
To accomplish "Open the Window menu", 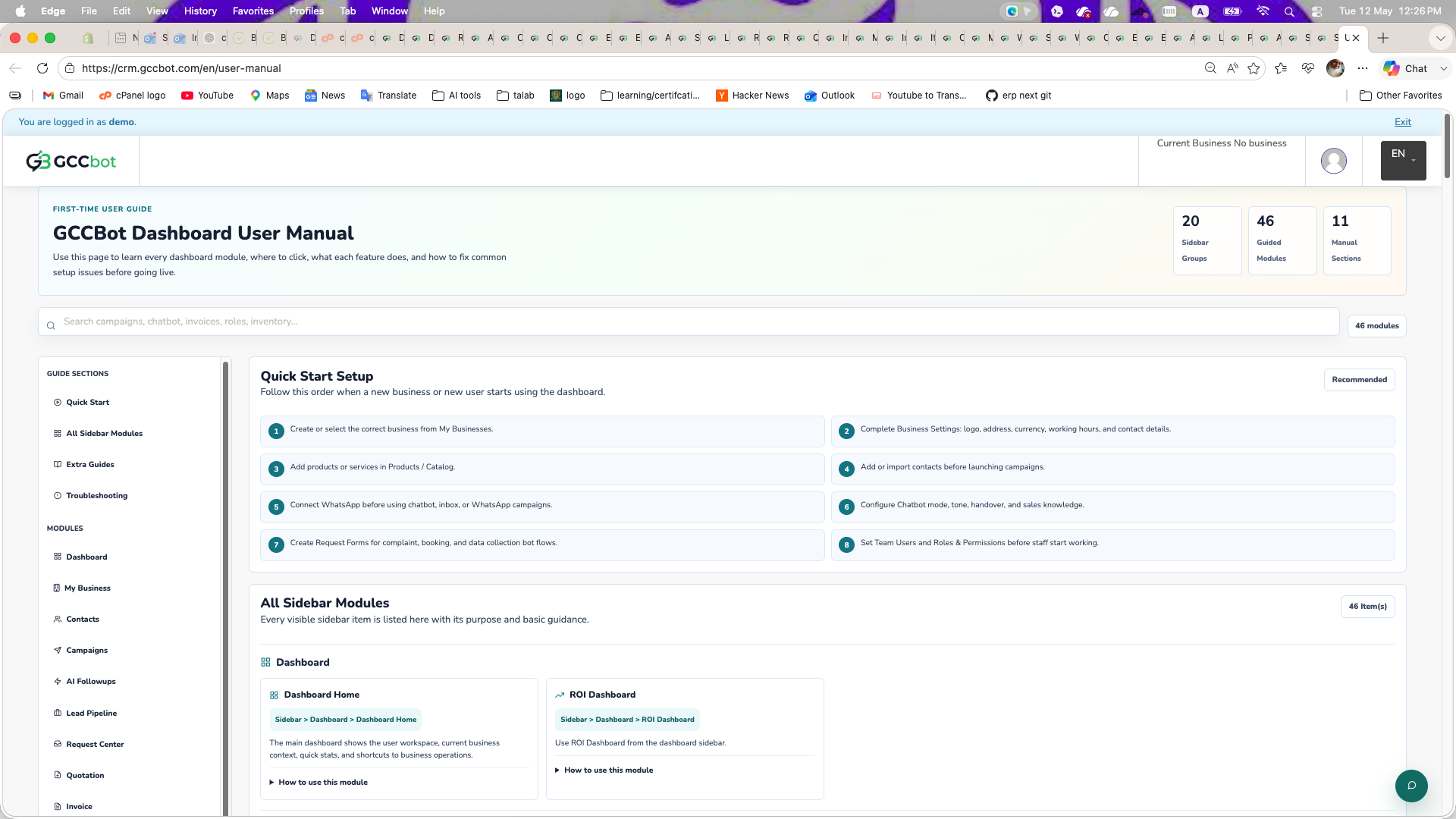I will [x=390, y=11].
